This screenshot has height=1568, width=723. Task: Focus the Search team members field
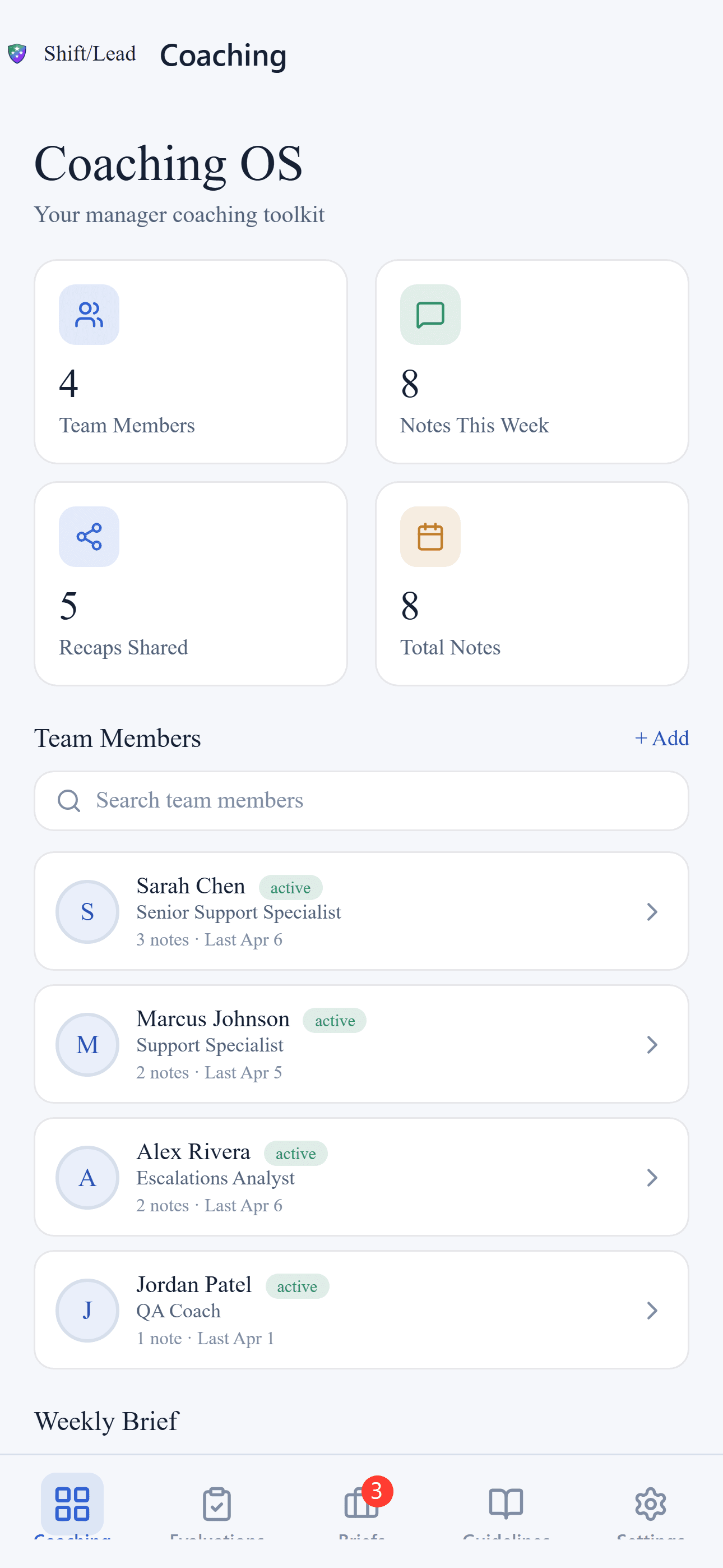(361, 801)
